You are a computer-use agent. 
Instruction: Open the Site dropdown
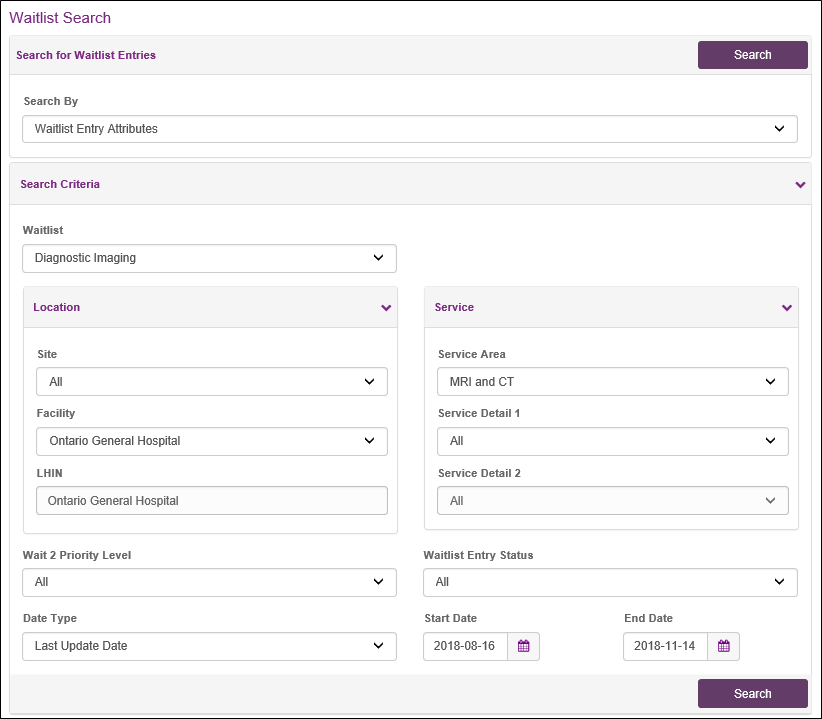pos(211,382)
